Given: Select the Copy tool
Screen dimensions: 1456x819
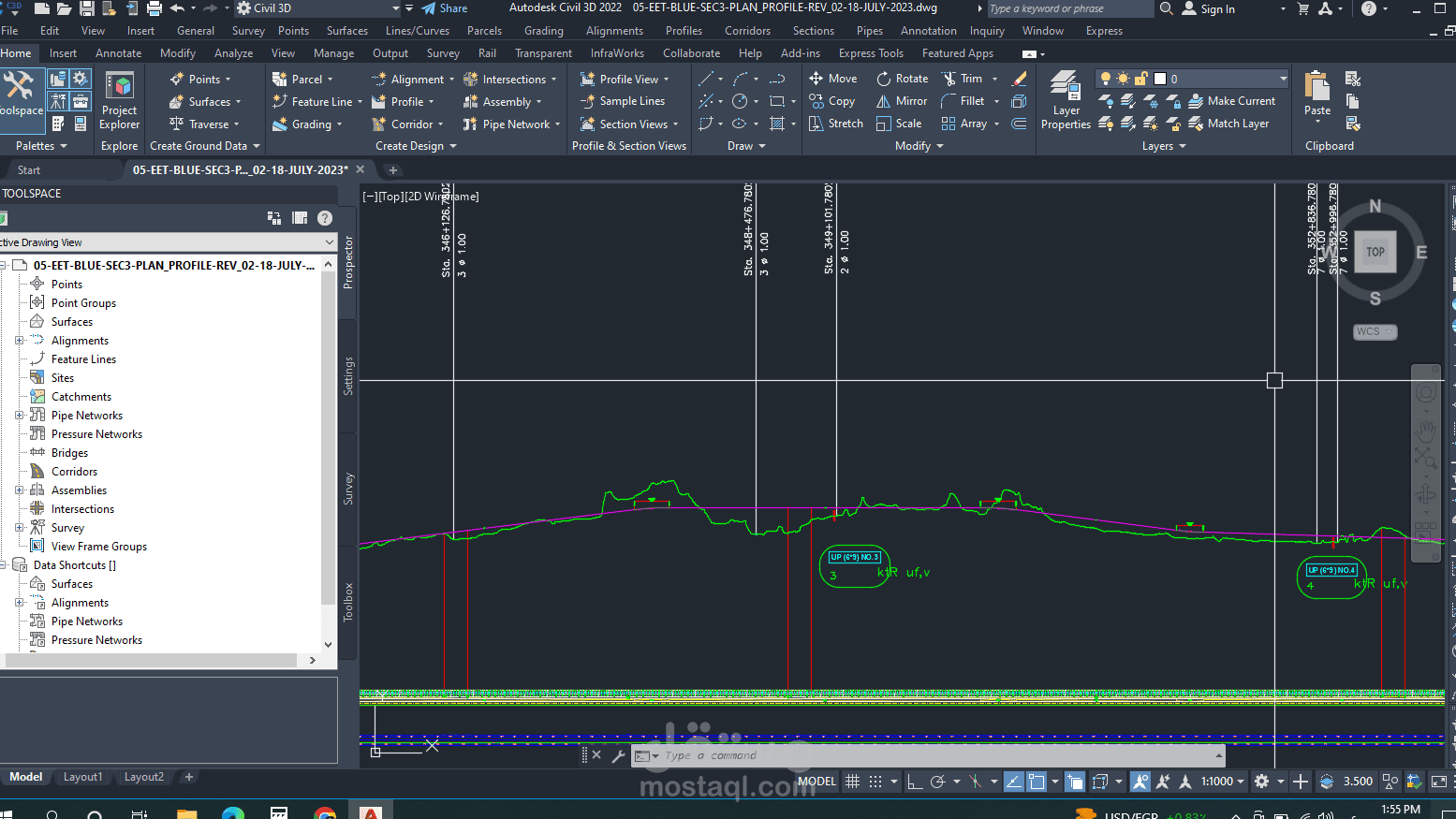Looking at the screenshot, I should (831, 101).
